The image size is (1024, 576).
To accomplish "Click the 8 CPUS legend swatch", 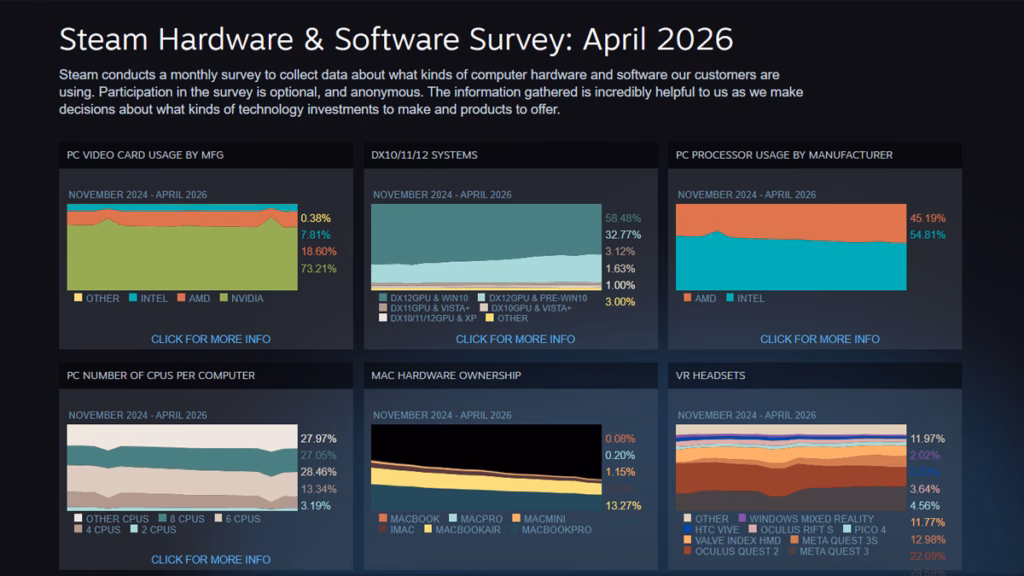I will click(x=163, y=519).
